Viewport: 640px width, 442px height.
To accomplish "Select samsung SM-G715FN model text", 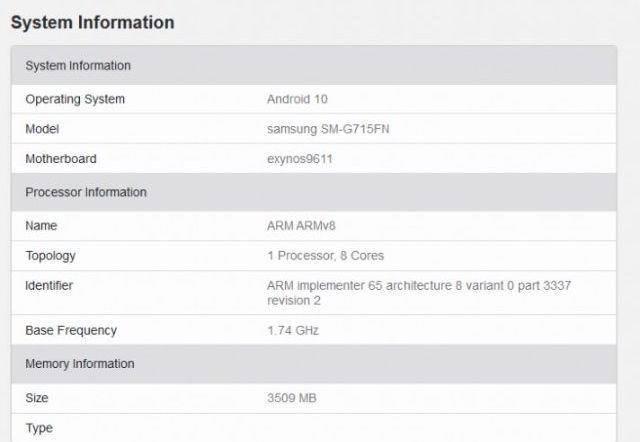I will 328,129.
